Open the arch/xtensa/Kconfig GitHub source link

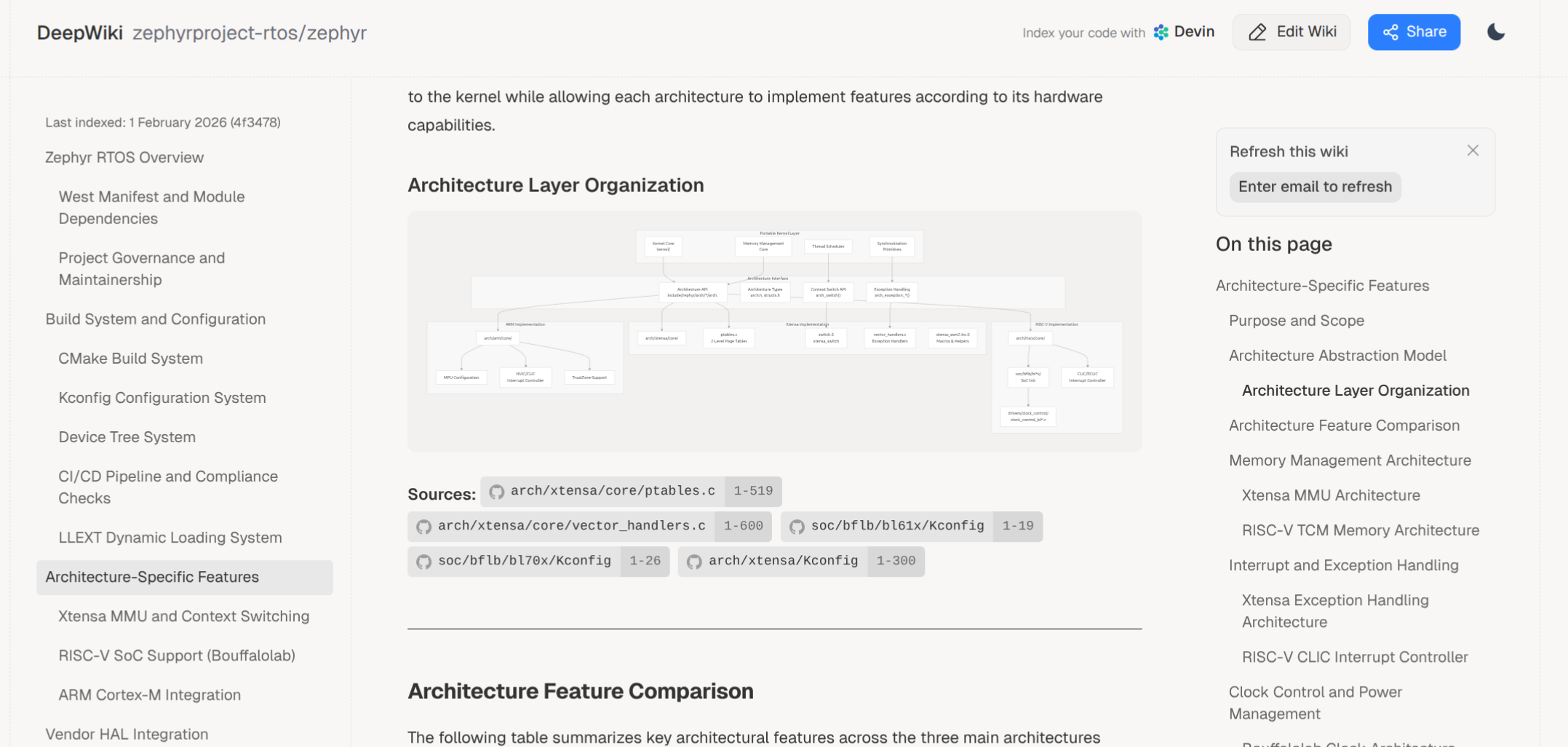click(782, 561)
